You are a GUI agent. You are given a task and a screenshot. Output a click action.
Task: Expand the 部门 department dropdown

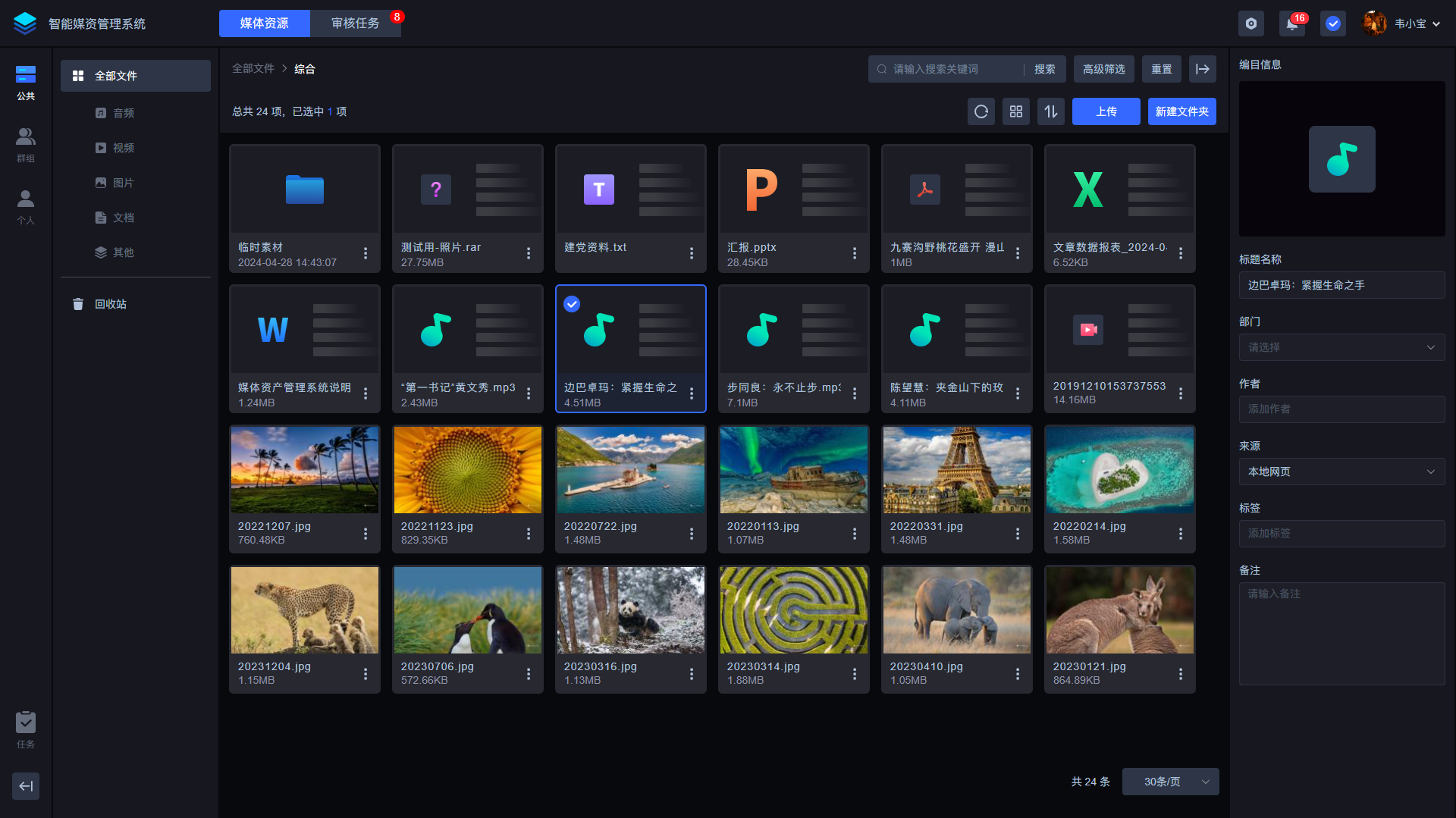click(x=1341, y=347)
